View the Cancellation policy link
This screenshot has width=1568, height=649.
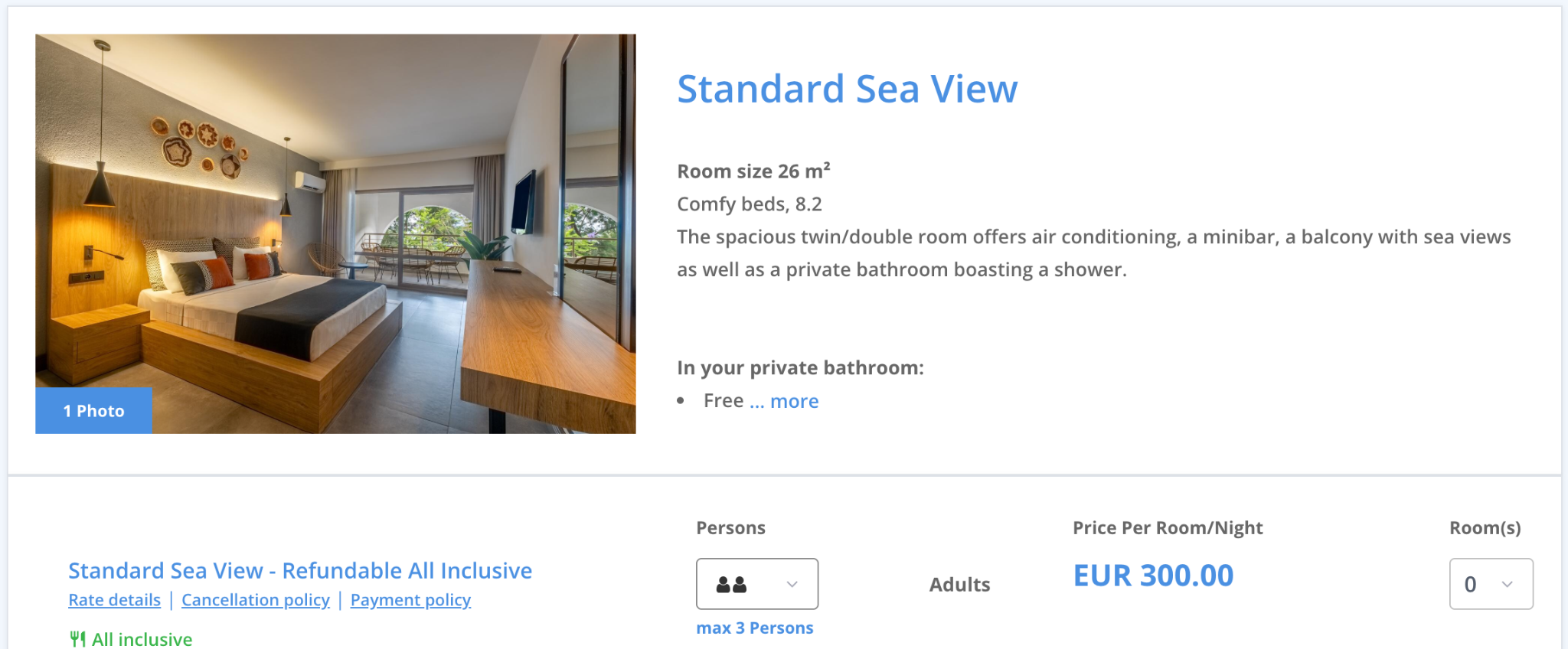click(x=256, y=600)
